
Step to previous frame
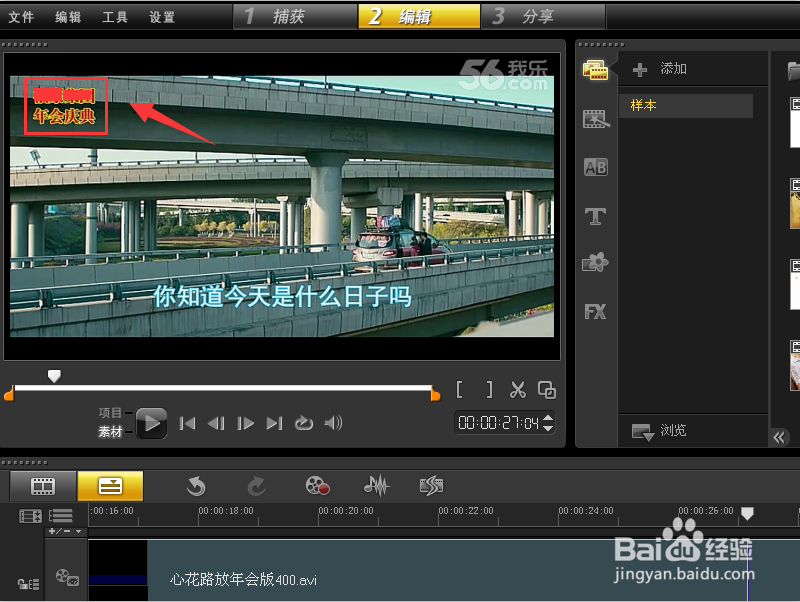(x=216, y=423)
